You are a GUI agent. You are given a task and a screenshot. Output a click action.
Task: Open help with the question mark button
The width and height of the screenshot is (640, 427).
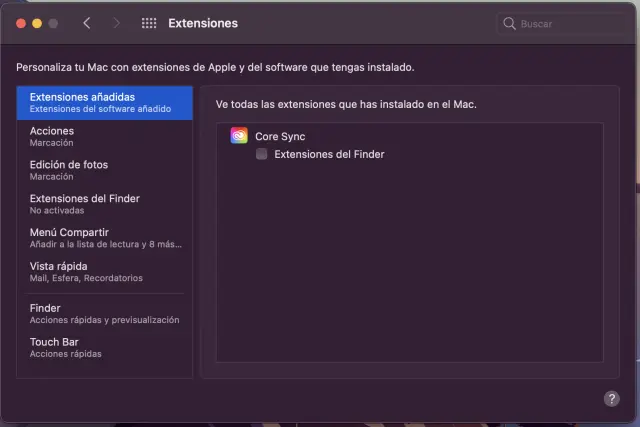[611, 398]
